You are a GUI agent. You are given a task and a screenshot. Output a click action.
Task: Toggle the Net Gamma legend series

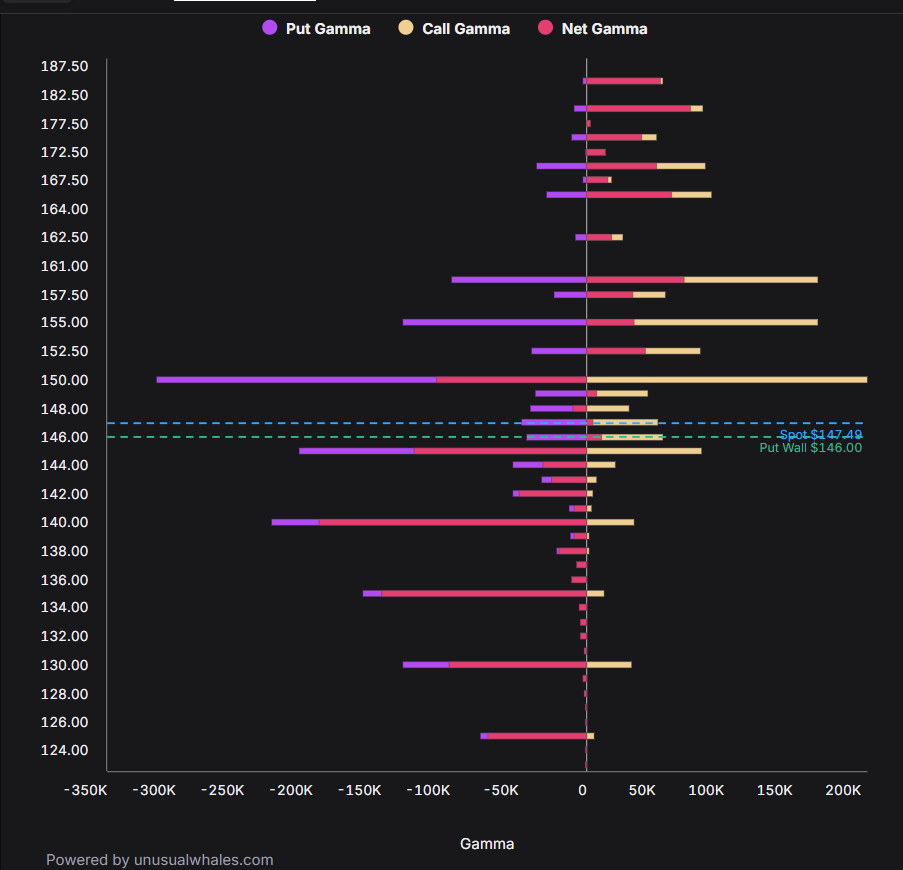point(593,29)
